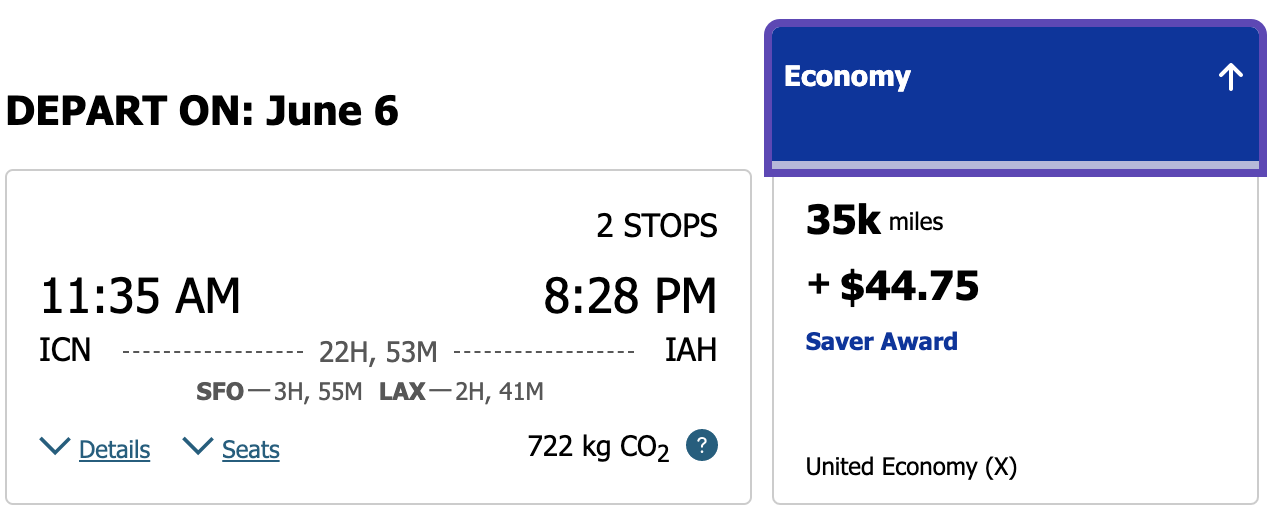
Task: Click the 8:28 PM arrival time
Action: click(630, 296)
